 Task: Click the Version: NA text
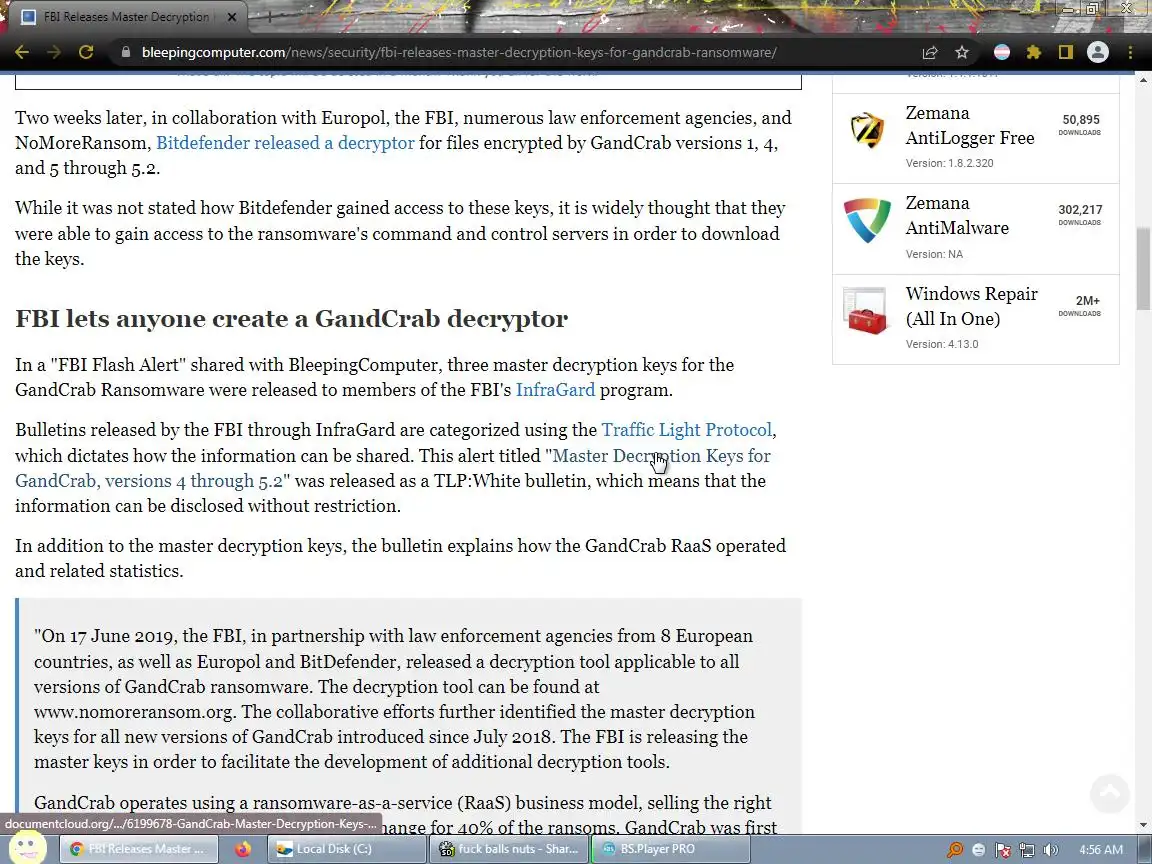pos(934,254)
